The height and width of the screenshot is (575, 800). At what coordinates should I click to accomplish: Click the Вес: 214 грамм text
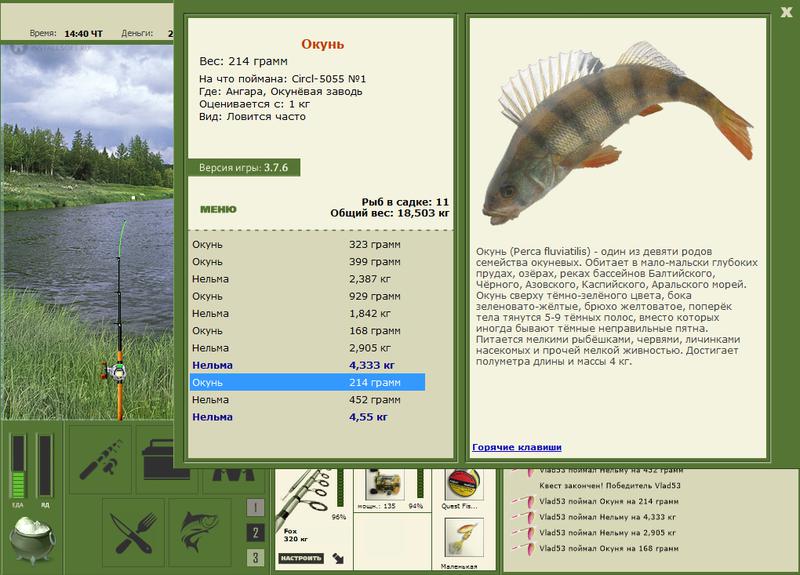(x=243, y=61)
